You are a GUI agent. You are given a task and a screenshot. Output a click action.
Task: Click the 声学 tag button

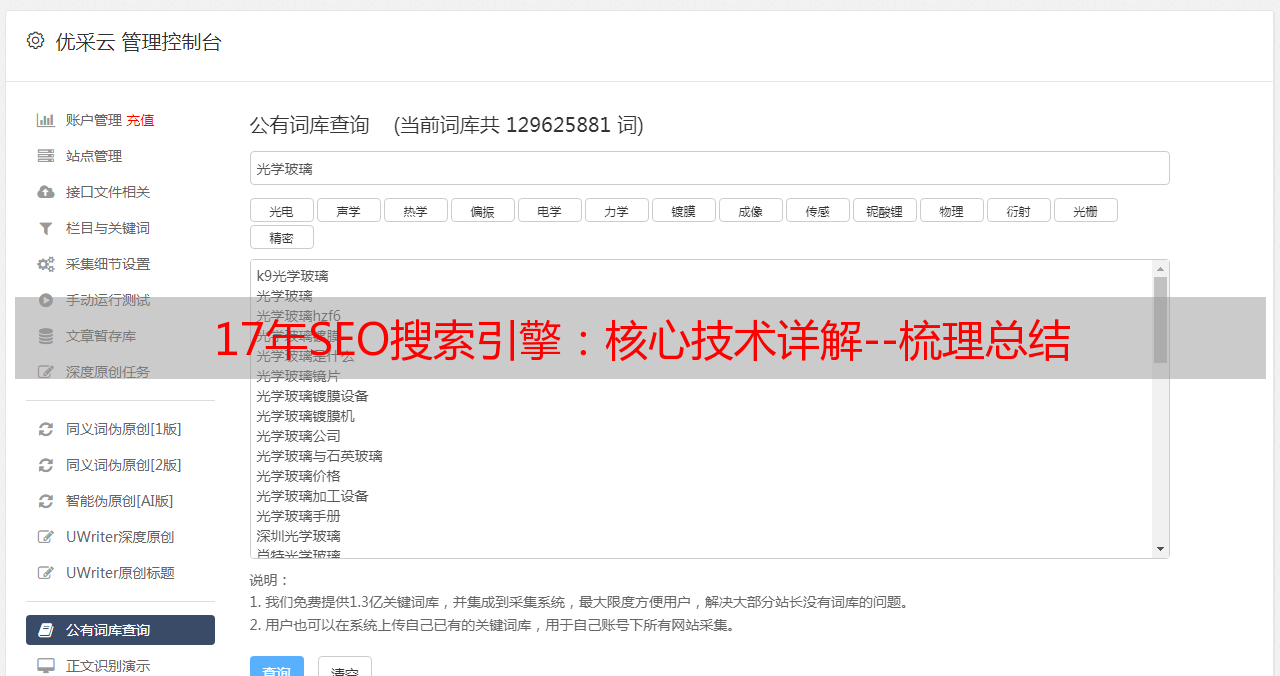click(x=348, y=210)
